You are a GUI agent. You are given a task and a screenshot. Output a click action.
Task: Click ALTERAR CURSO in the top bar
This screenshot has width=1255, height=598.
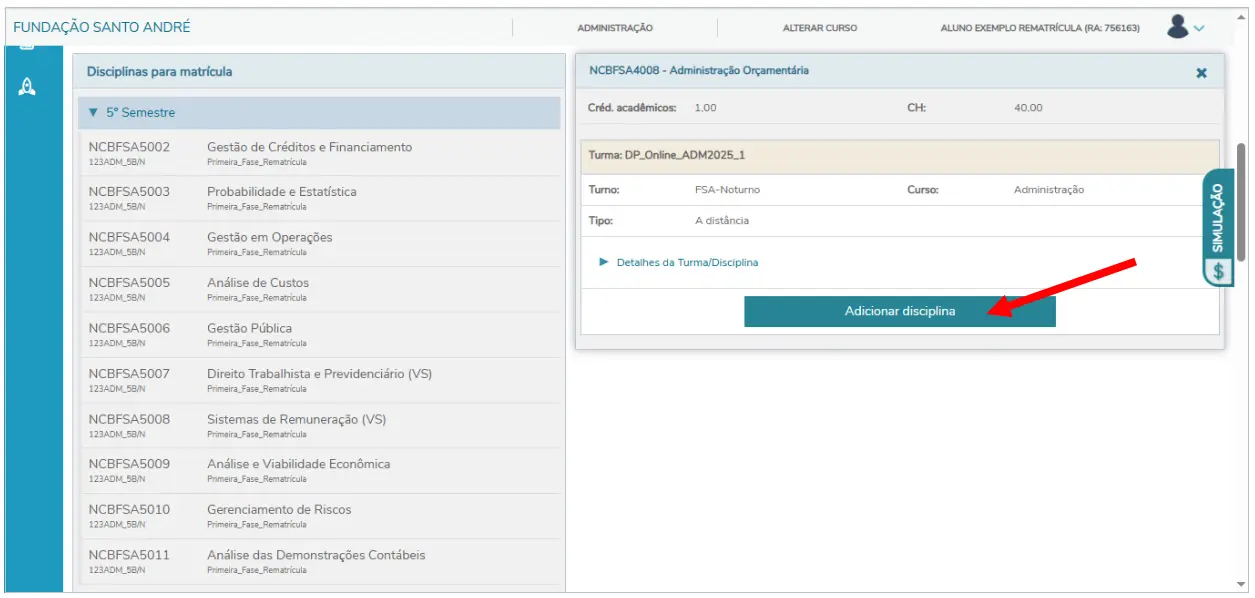(x=819, y=28)
